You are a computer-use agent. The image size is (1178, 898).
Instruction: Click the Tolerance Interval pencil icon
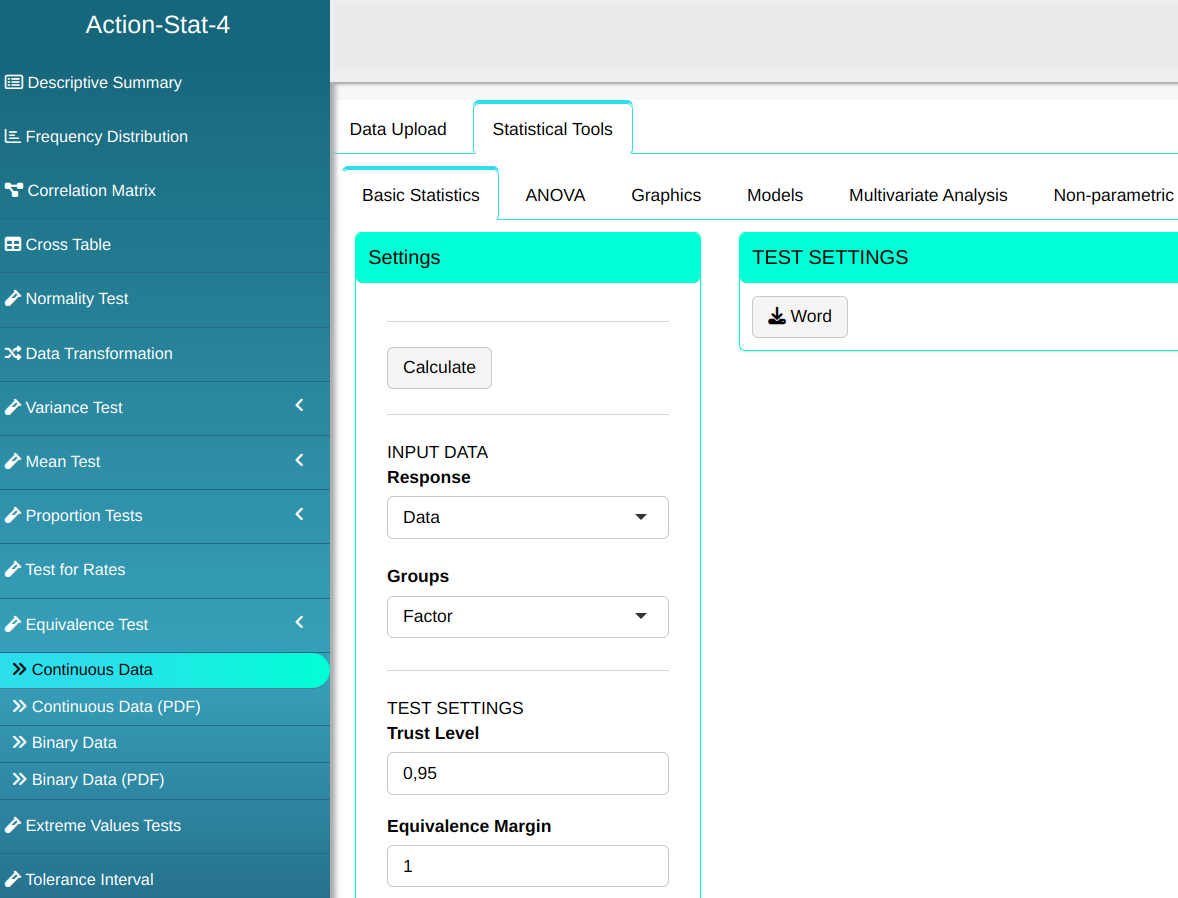tap(13, 880)
